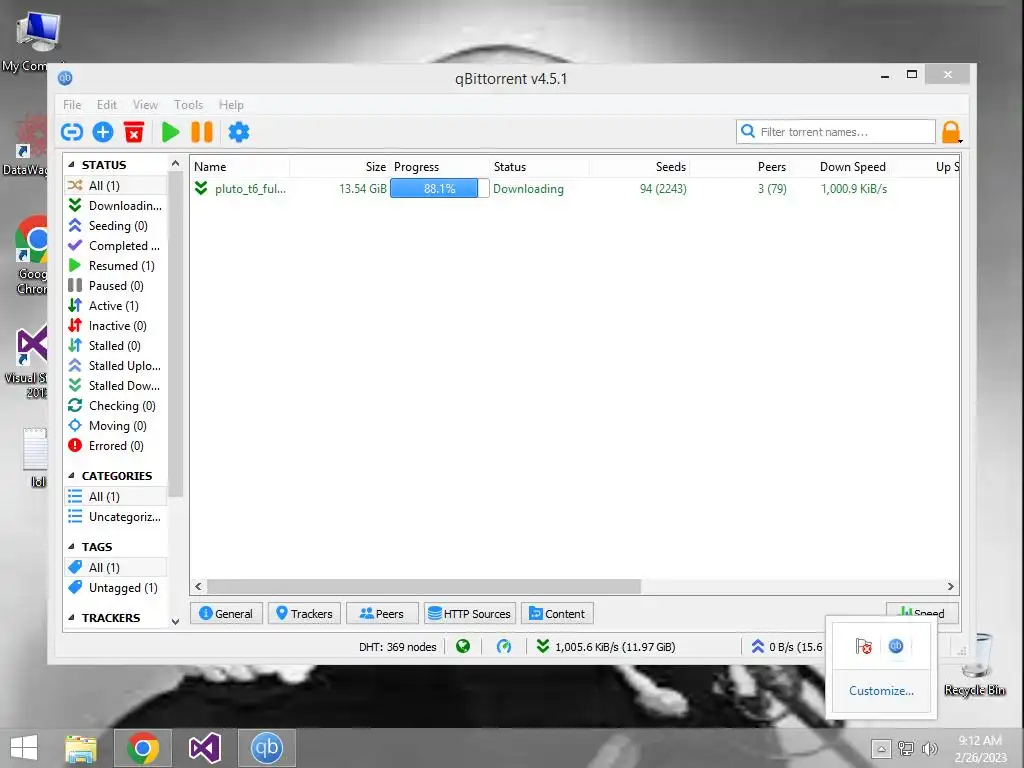Open the View menu
Screen dimensions: 1024x768
point(145,104)
